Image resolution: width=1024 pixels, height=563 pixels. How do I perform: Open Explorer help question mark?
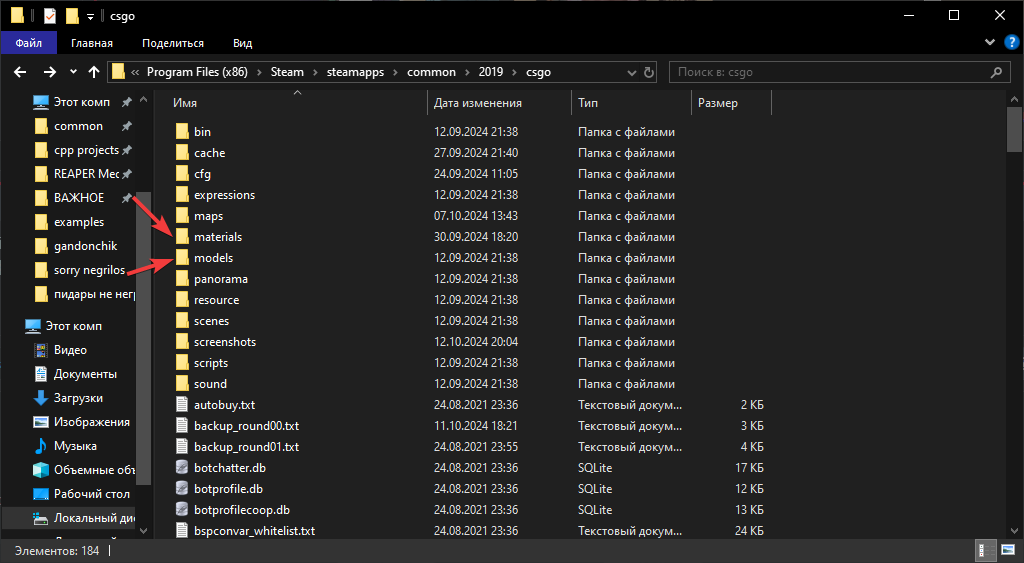(x=1011, y=42)
